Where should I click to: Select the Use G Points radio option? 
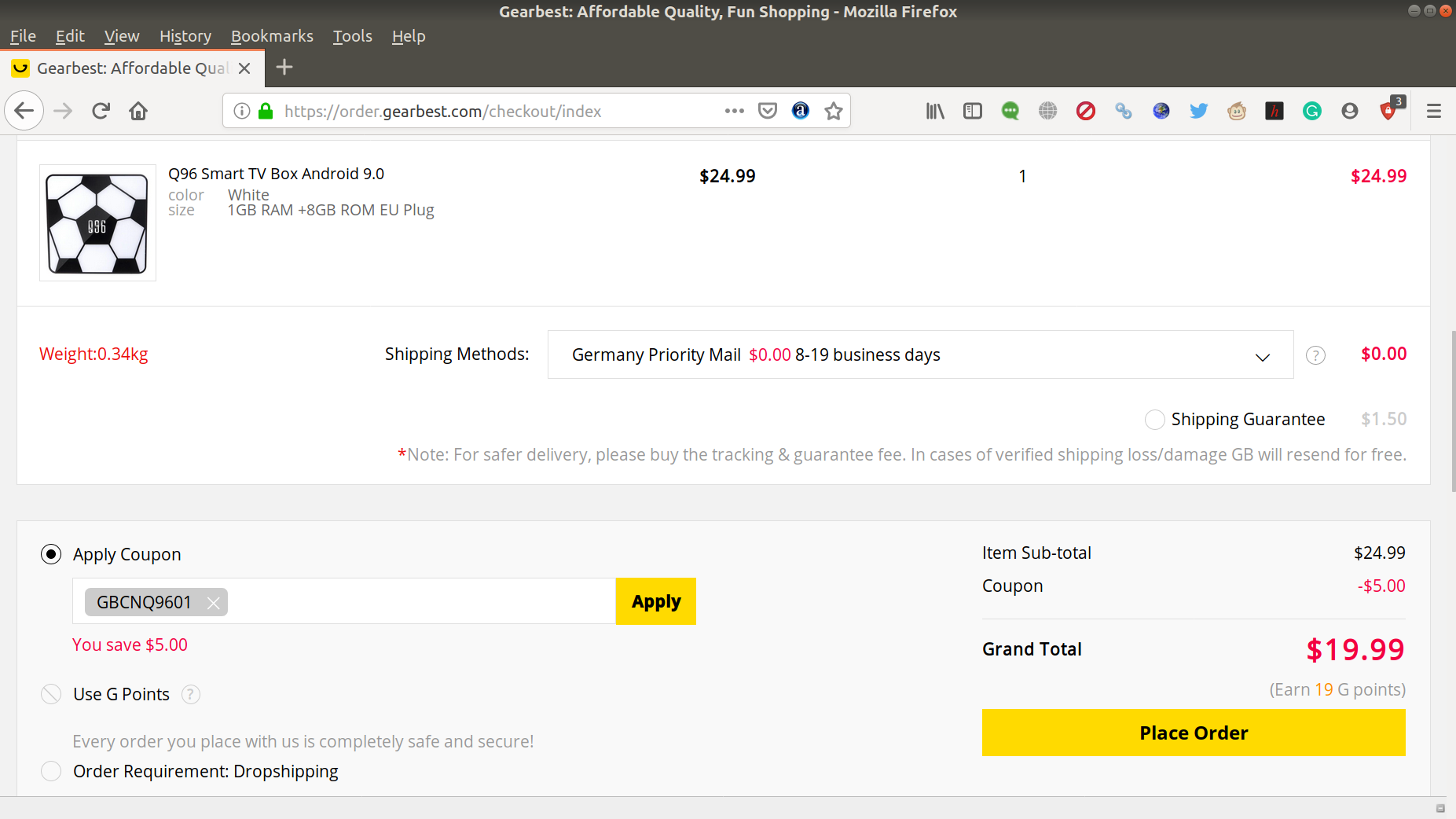pos(51,694)
